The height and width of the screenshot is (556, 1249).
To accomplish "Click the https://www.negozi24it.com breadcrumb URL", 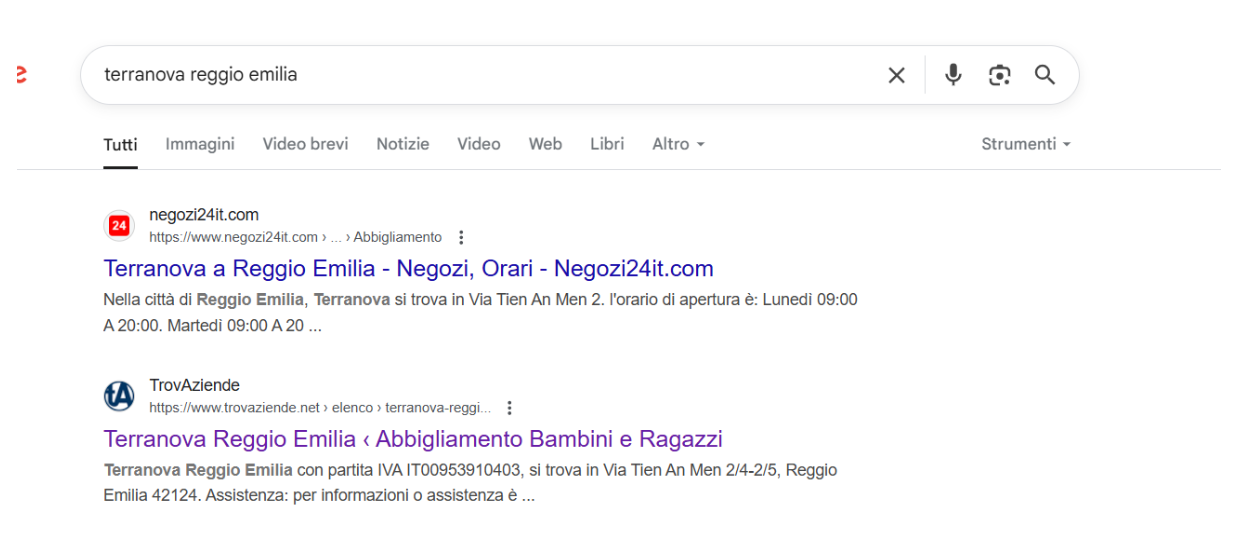I will (295, 238).
